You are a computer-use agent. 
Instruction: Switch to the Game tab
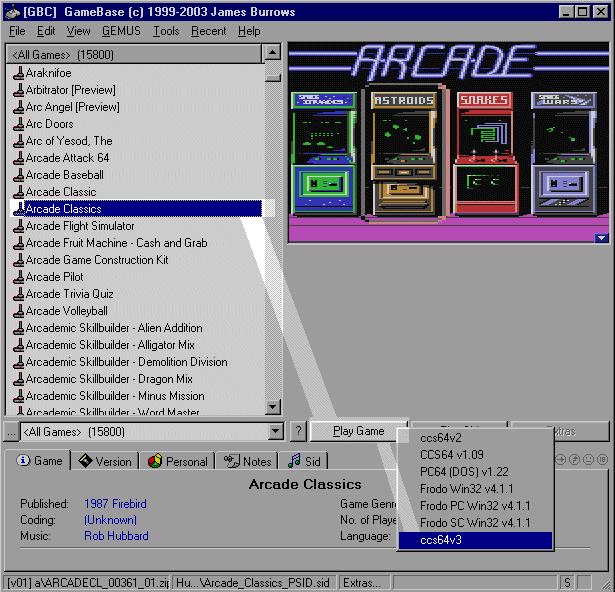click(x=38, y=461)
